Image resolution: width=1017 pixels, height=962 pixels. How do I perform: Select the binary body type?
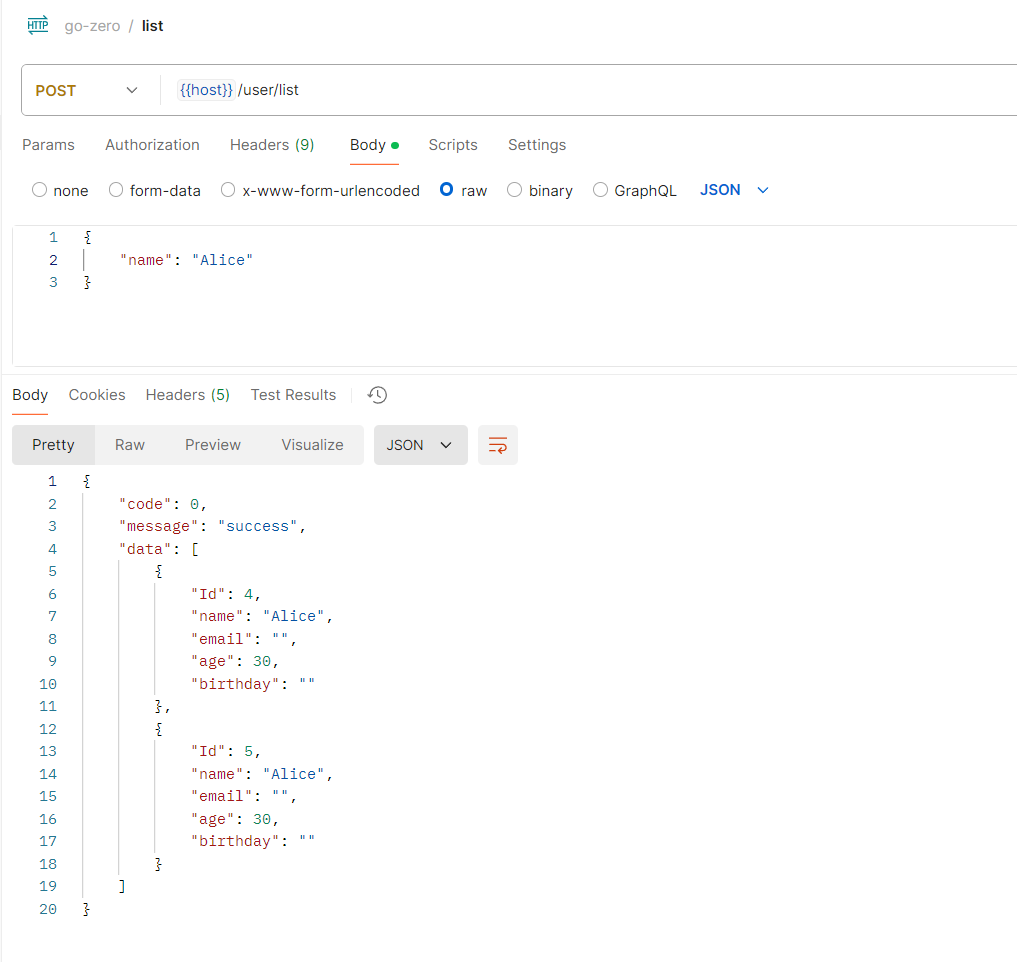(x=515, y=190)
